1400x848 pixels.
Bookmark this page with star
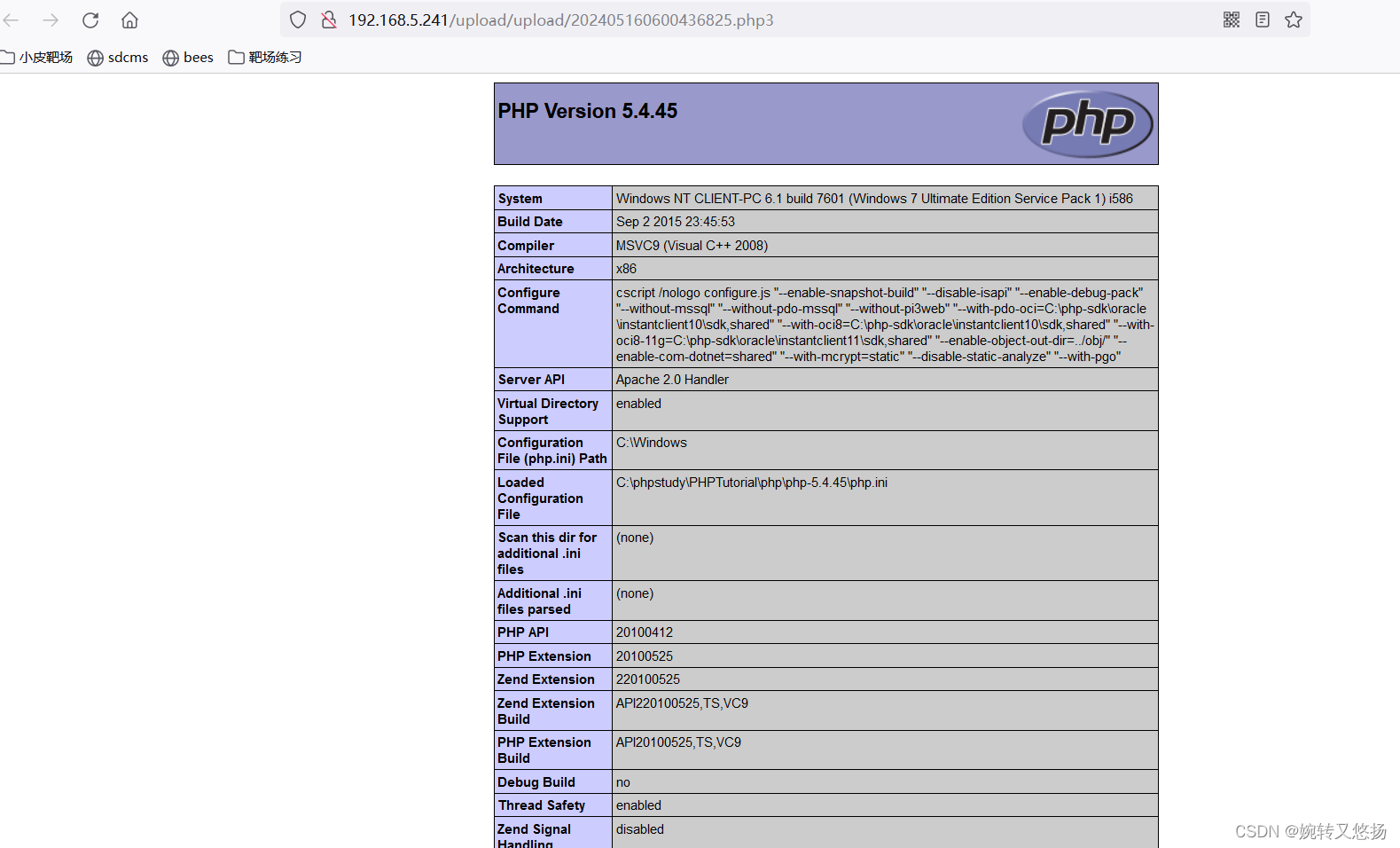point(1294,20)
